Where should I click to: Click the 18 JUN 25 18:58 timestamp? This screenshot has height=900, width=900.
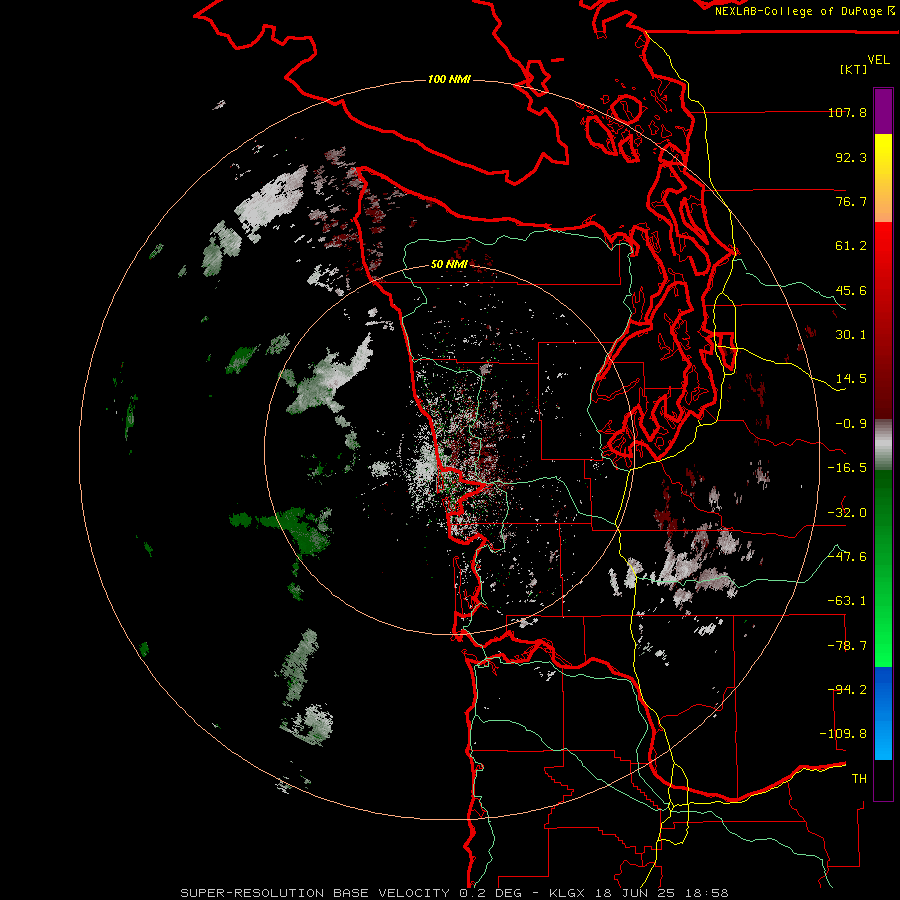[x=661, y=893]
